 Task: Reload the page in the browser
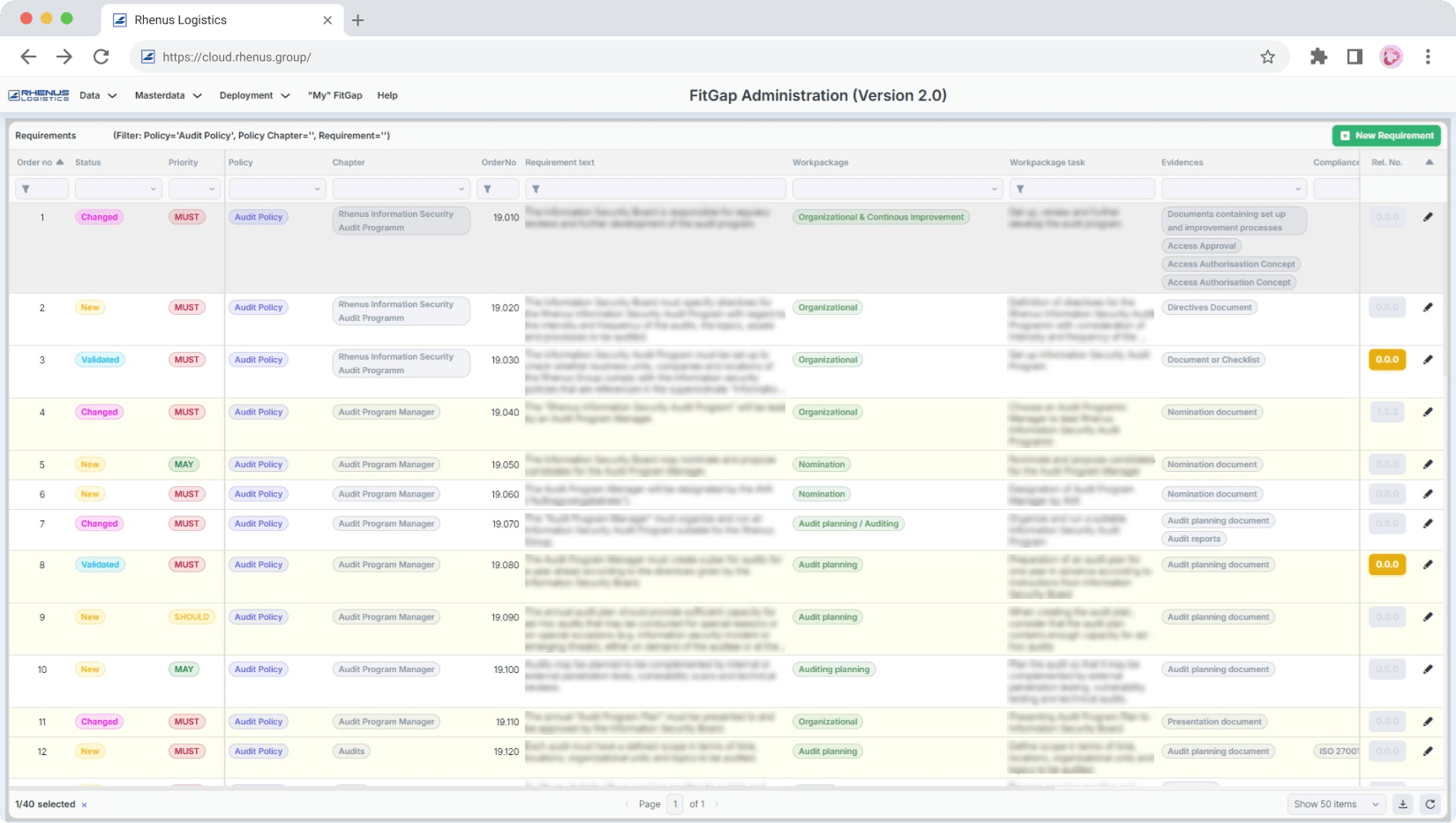[x=101, y=56]
